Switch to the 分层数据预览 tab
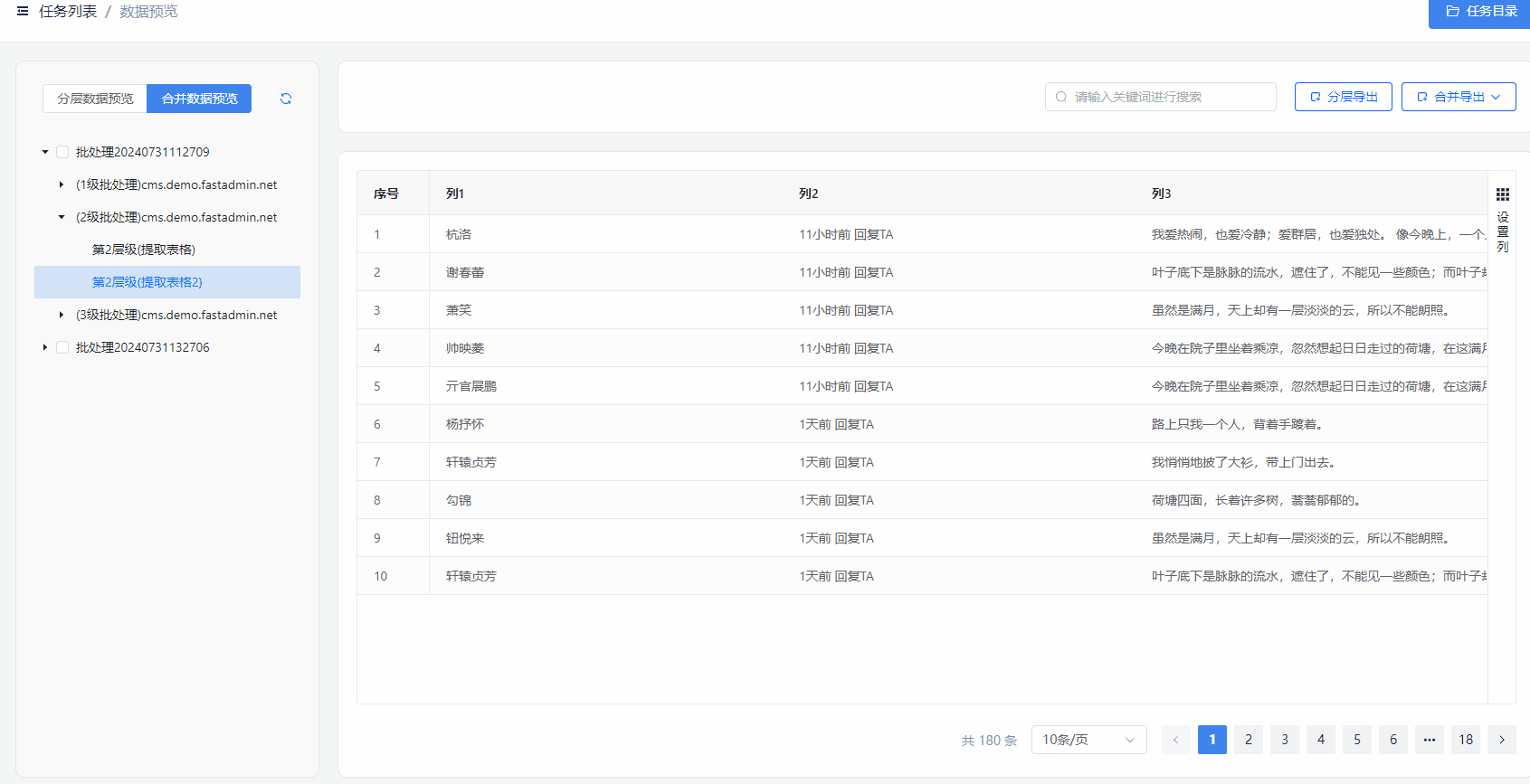This screenshot has width=1530, height=784. tap(95, 99)
